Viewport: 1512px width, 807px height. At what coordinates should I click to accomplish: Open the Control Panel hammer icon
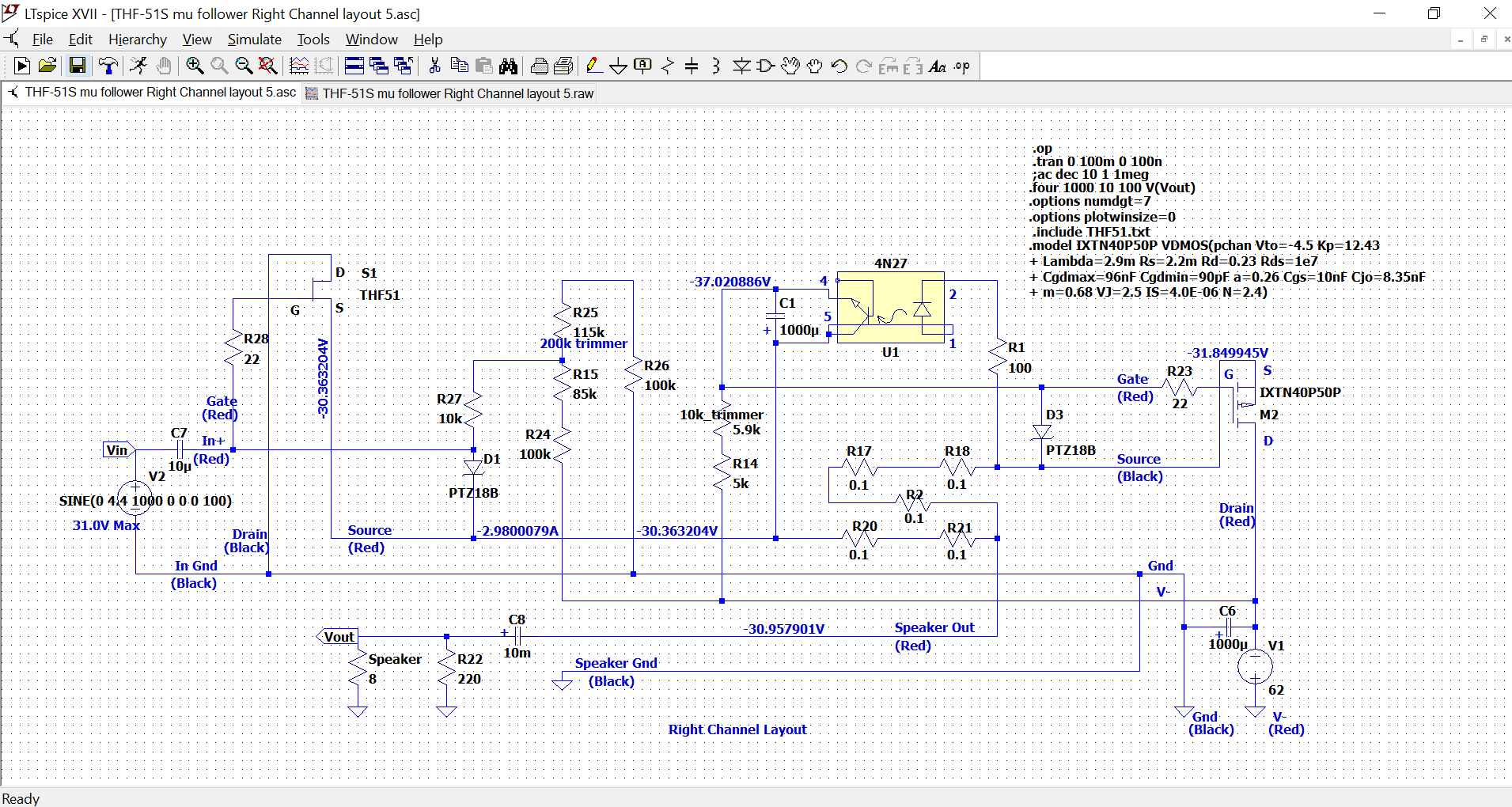pyautogui.click(x=108, y=66)
